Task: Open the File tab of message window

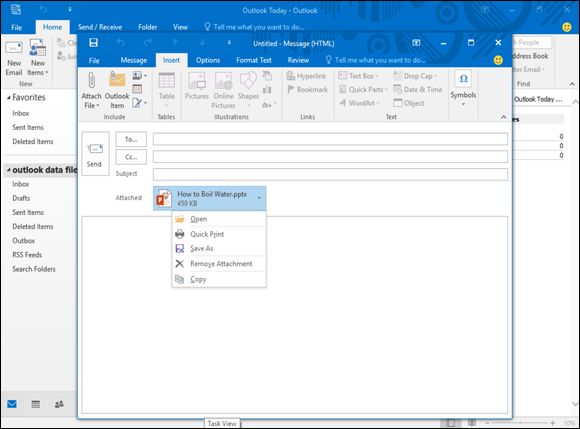Action: [94, 60]
